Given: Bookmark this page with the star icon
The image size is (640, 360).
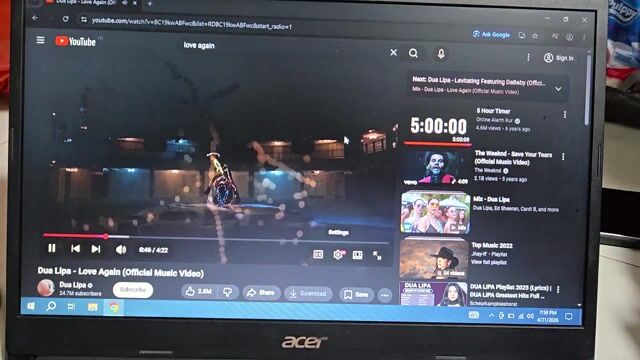Looking at the screenshot, I should (535, 36).
